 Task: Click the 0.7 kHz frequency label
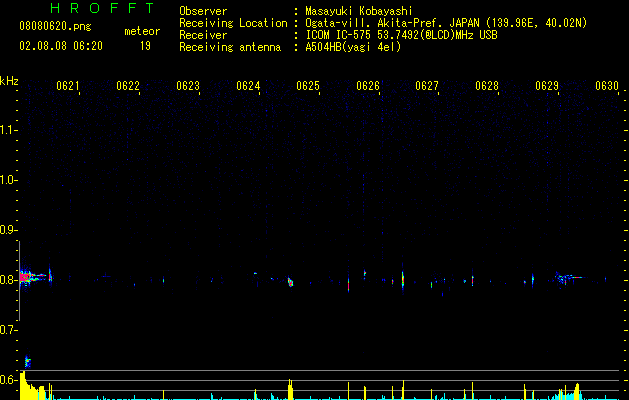(x=8, y=330)
